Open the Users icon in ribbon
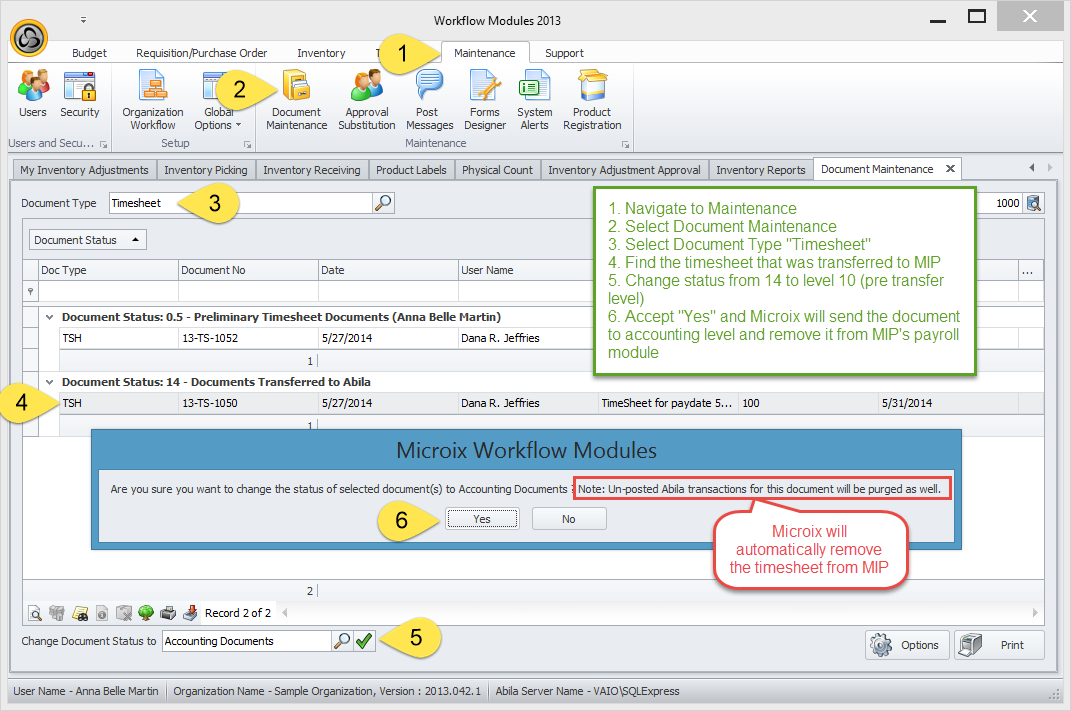The image size is (1071, 711). [x=33, y=96]
